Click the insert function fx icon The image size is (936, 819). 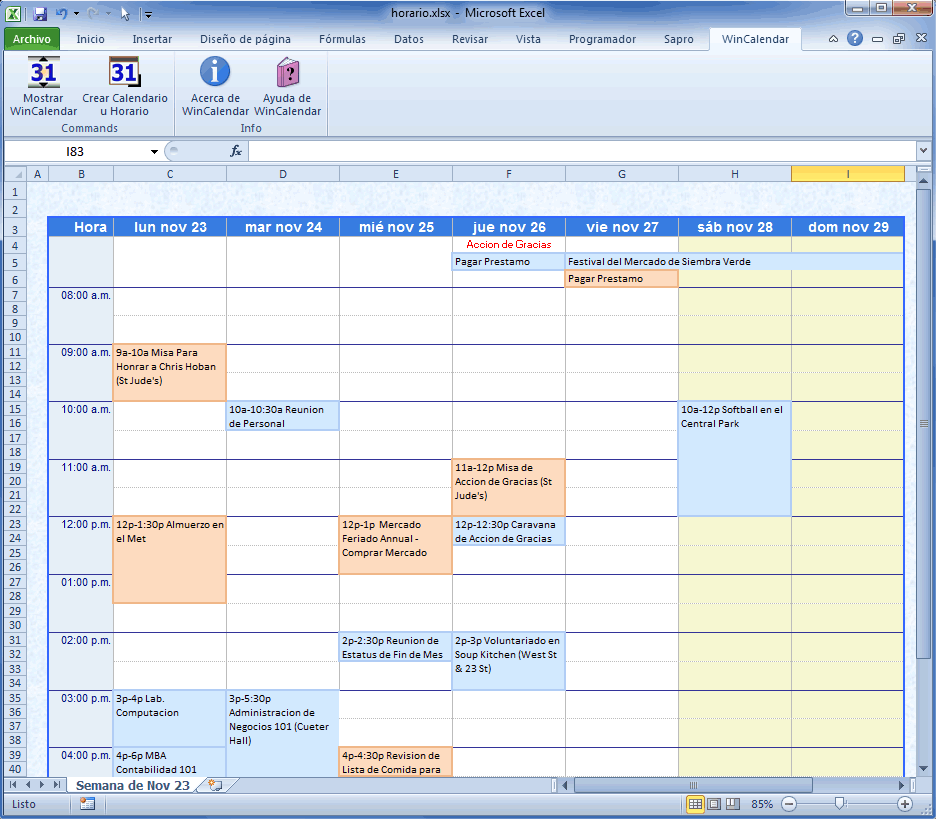[236, 151]
